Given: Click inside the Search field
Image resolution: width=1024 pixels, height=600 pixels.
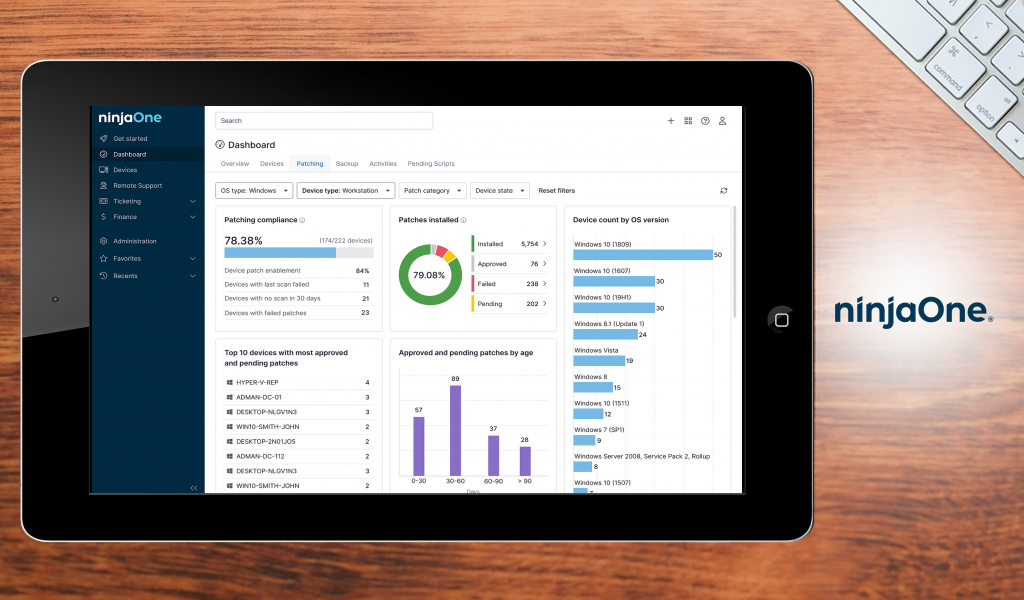Looking at the screenshot, I should (322, 120).
